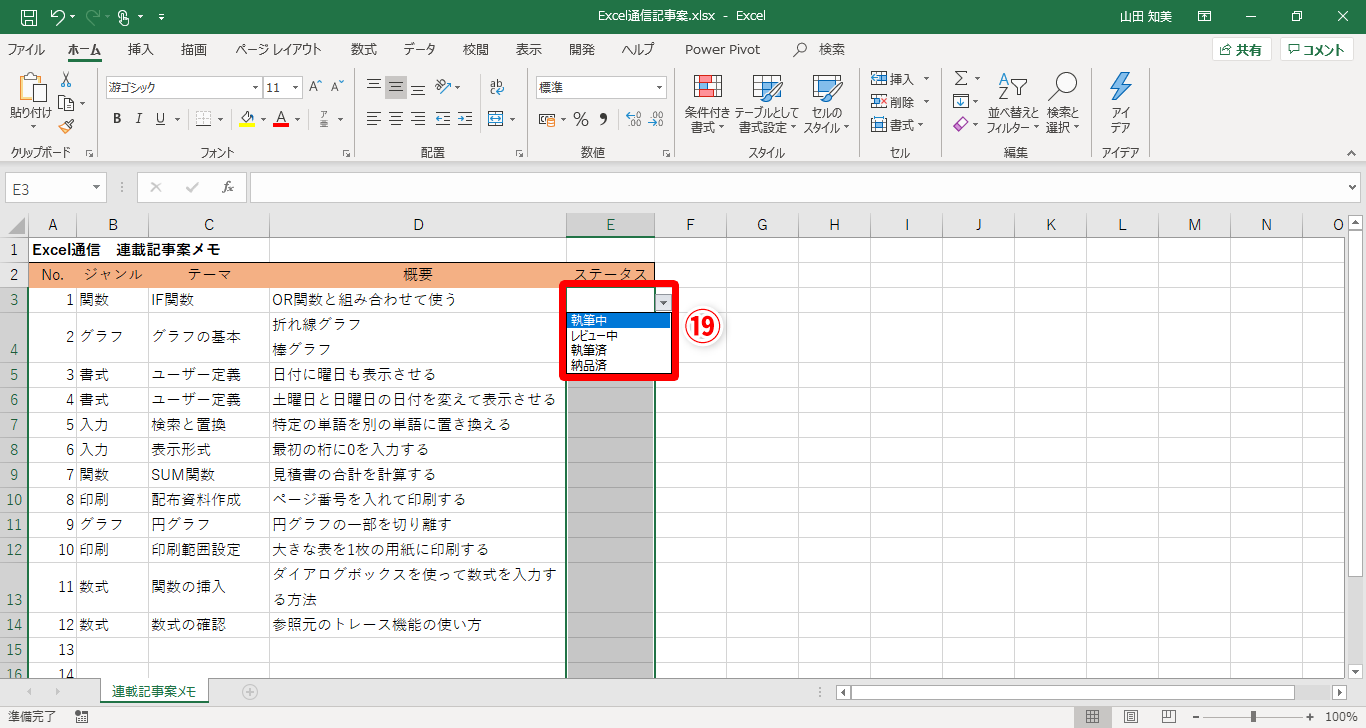Open Conditional Formatting (条件付き書式)
Viewport: 1366px width, 728px height.
pos(707,104)
